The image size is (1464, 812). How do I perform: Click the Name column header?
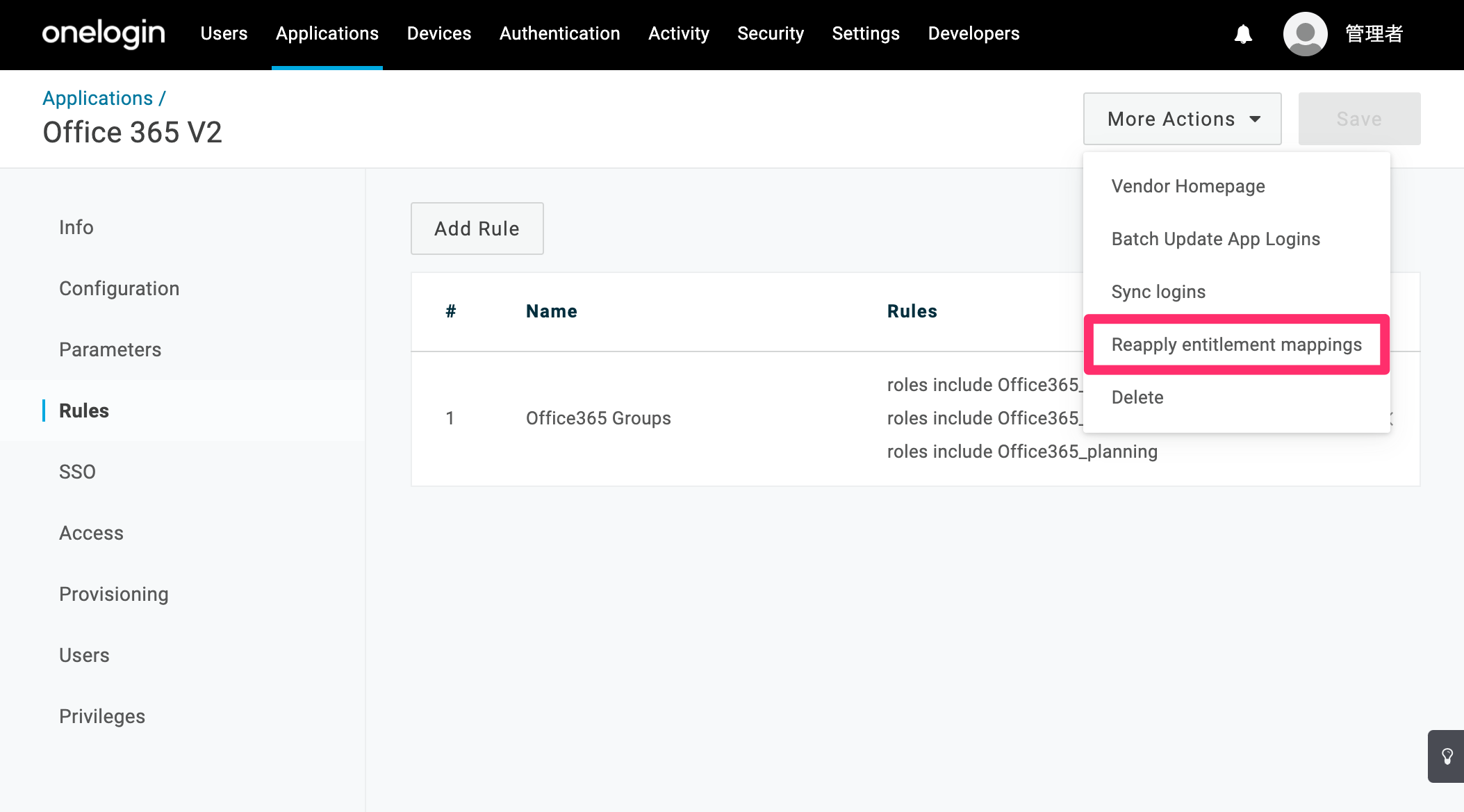[x=552, y=311]
